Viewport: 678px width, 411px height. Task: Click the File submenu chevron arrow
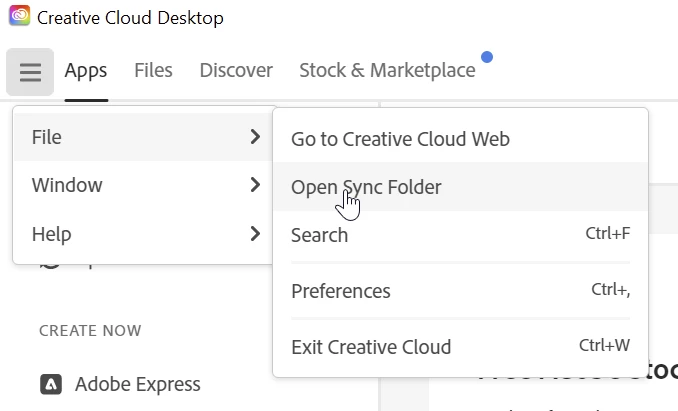coord(256,137)
